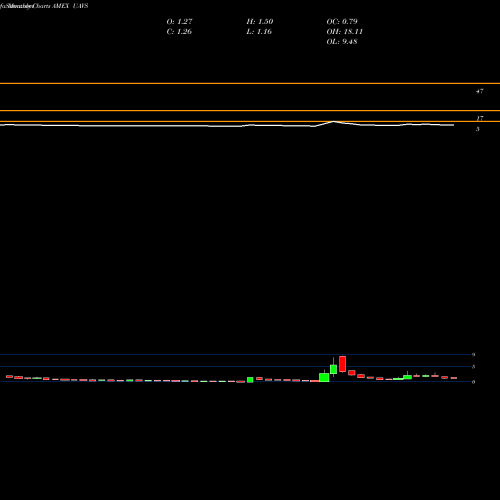Click the AMEX UAVS chart title
The image size is (500, 500).
(70, 6)
